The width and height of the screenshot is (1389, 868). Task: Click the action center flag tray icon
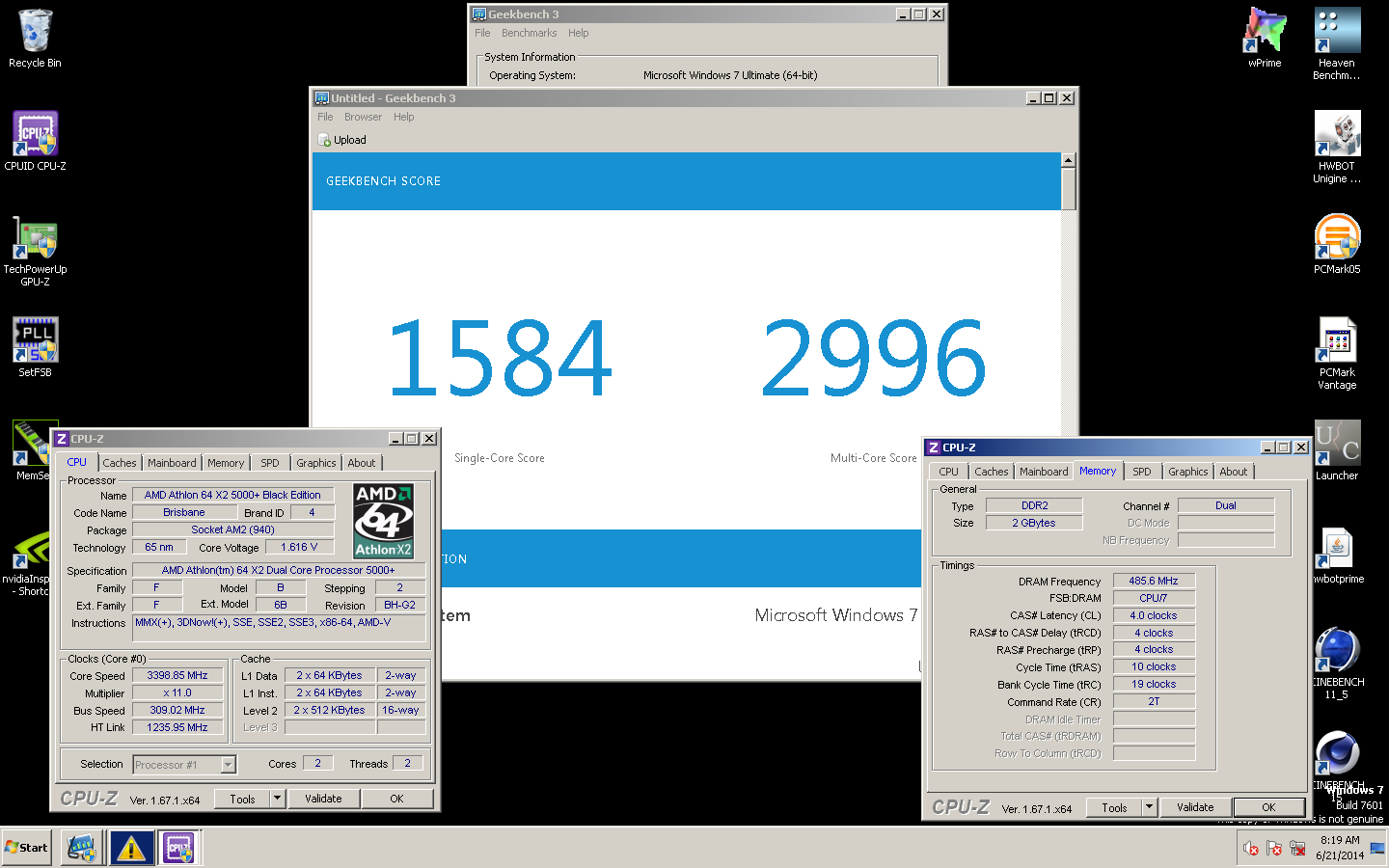coord(1274,849)
